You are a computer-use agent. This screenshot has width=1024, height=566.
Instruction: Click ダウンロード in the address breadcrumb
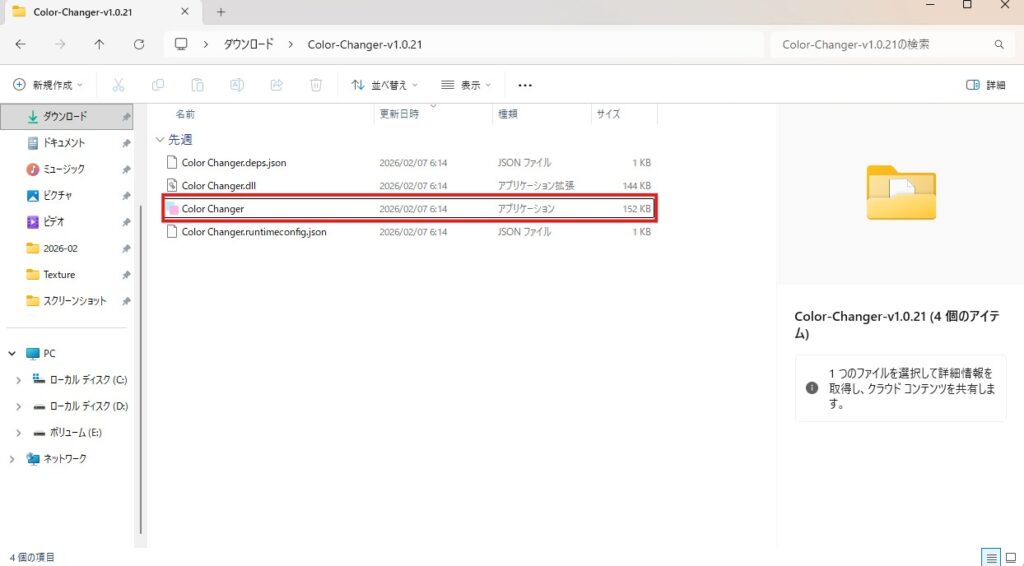[247, 45]
